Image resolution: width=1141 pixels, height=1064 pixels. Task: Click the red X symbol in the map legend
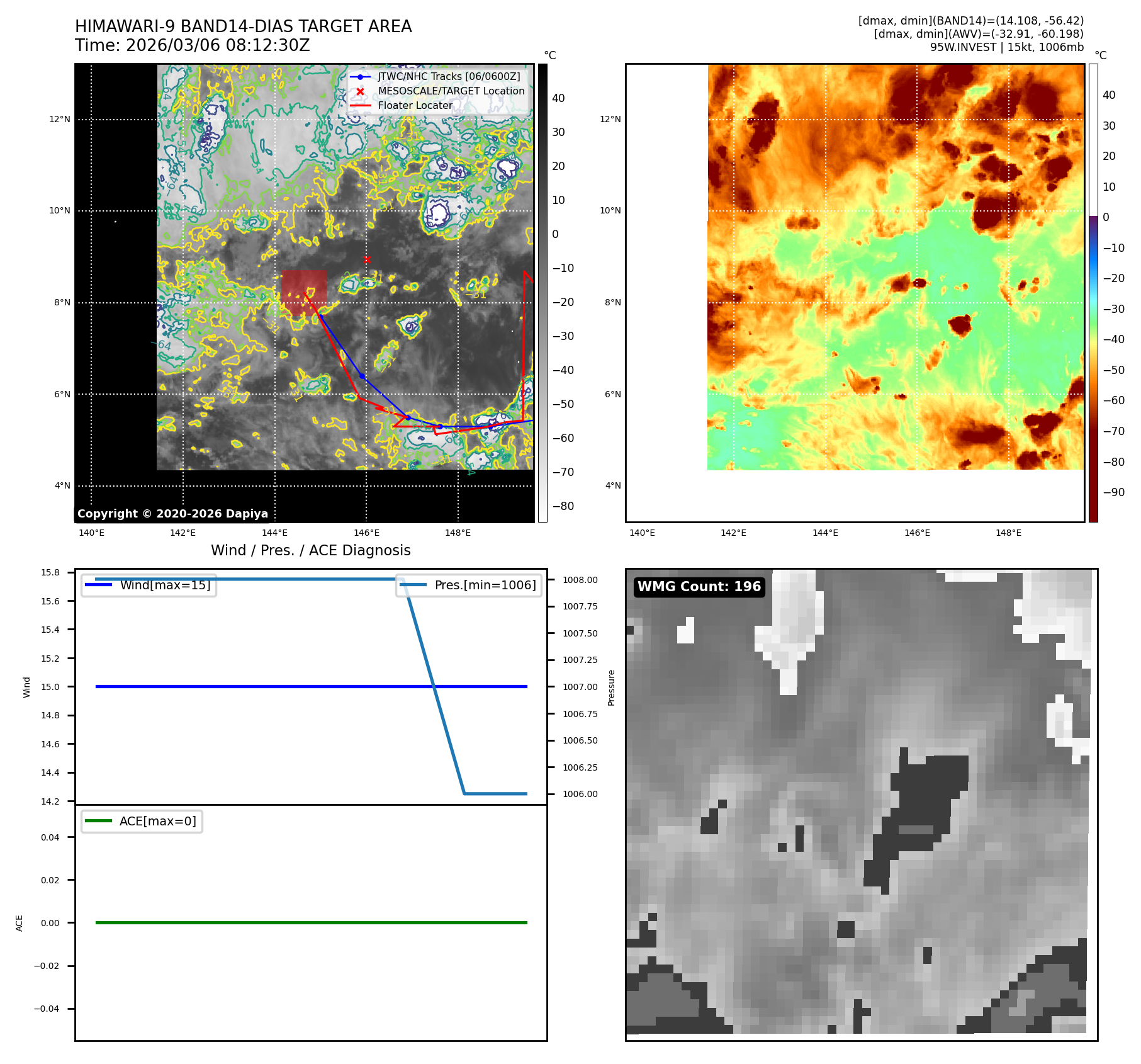[x=360, y=91]
